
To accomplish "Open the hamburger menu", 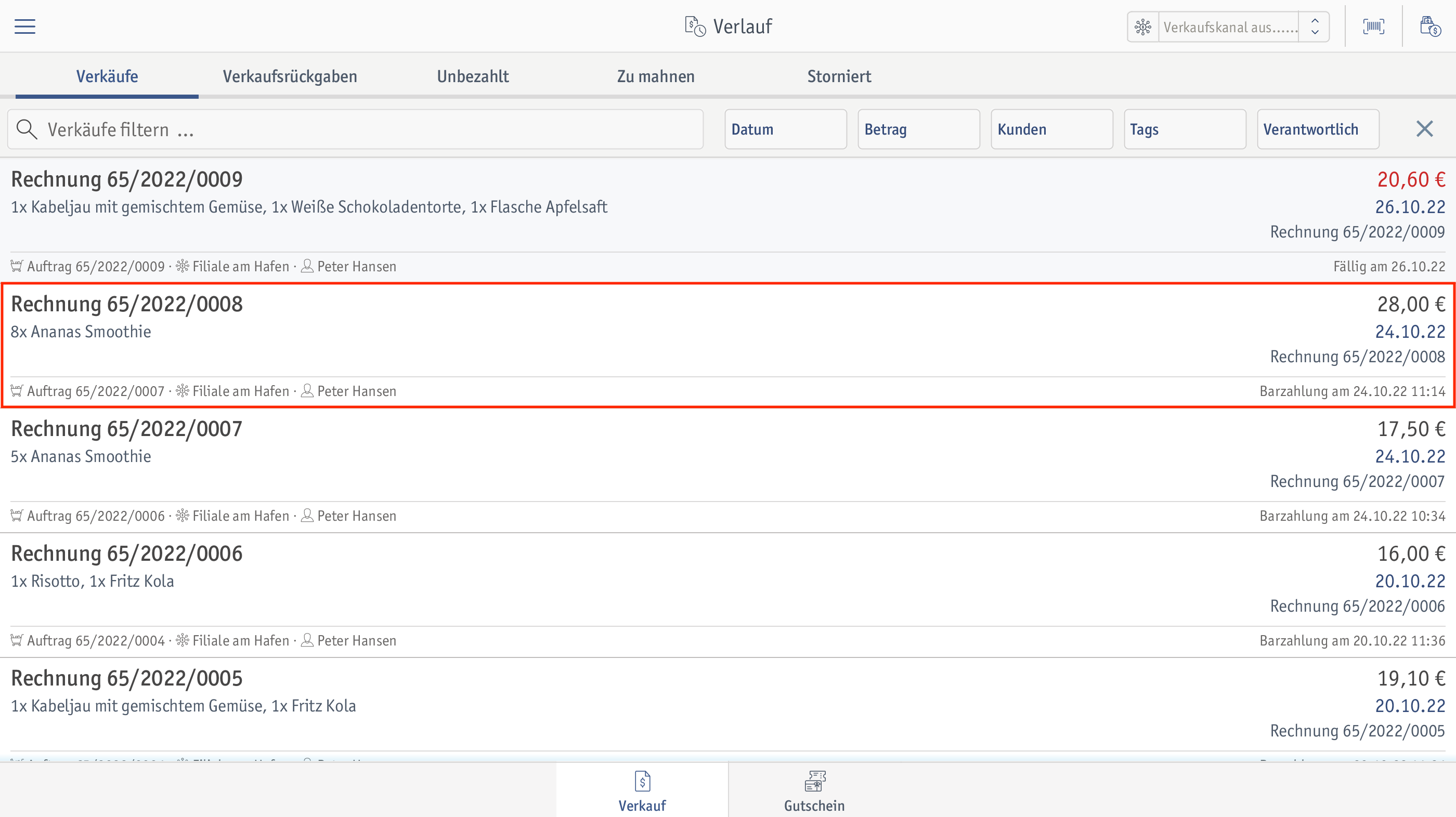I will click(25, 27).
